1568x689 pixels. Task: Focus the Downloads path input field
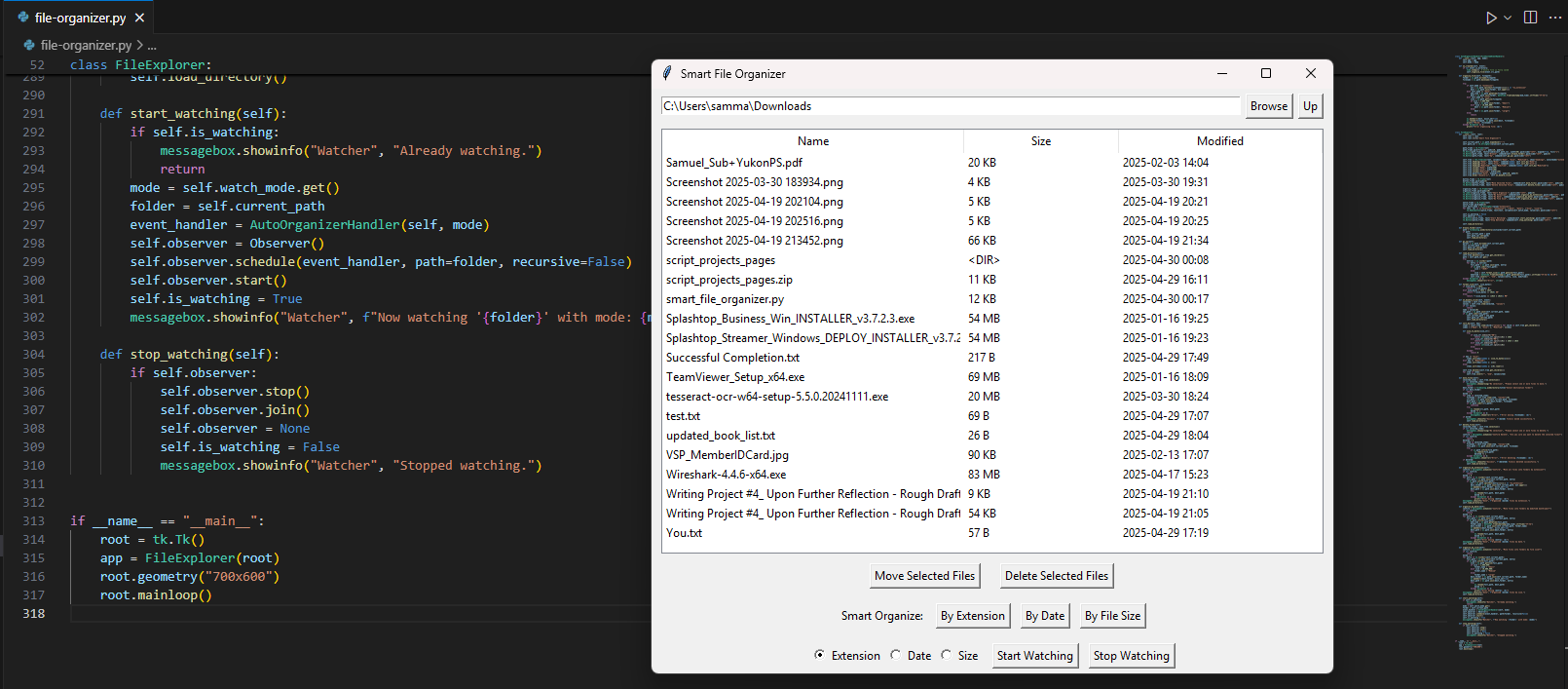click(951, 106)
